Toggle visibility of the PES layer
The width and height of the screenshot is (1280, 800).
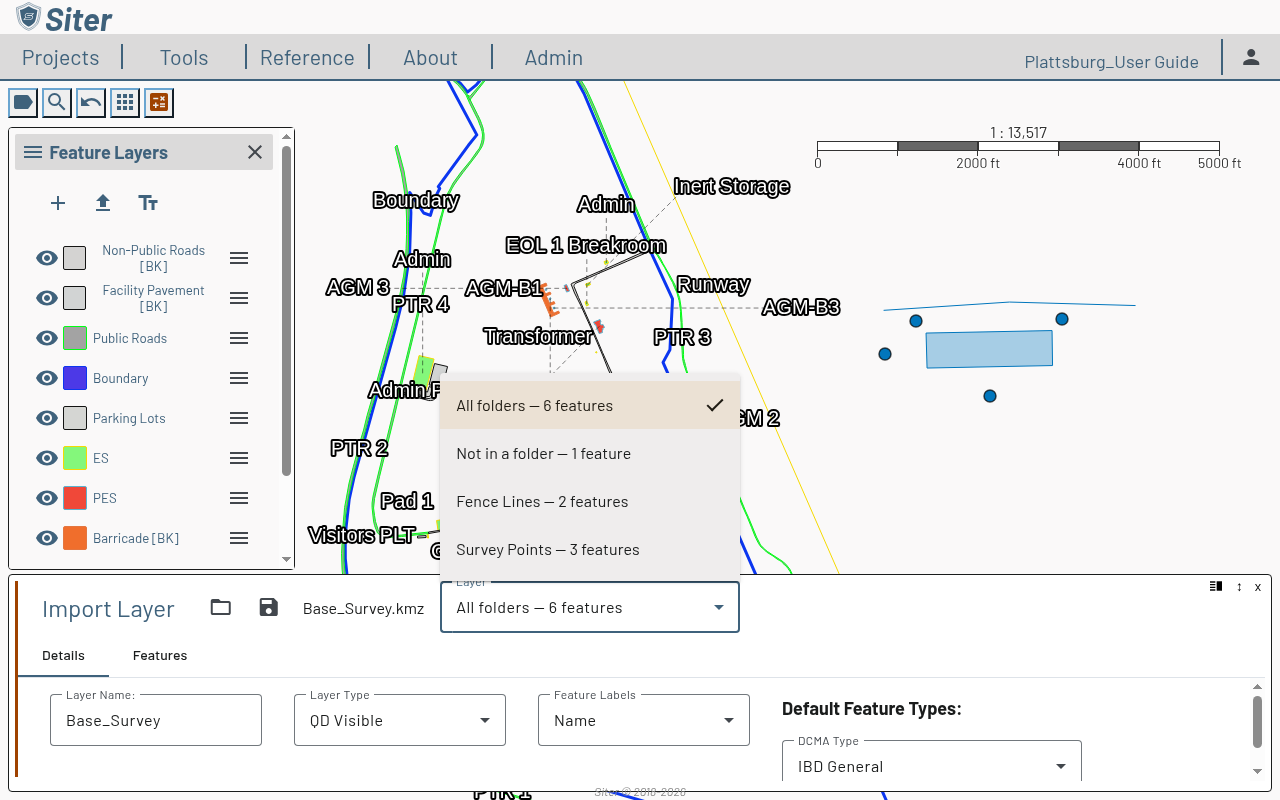tap(46, 498)
